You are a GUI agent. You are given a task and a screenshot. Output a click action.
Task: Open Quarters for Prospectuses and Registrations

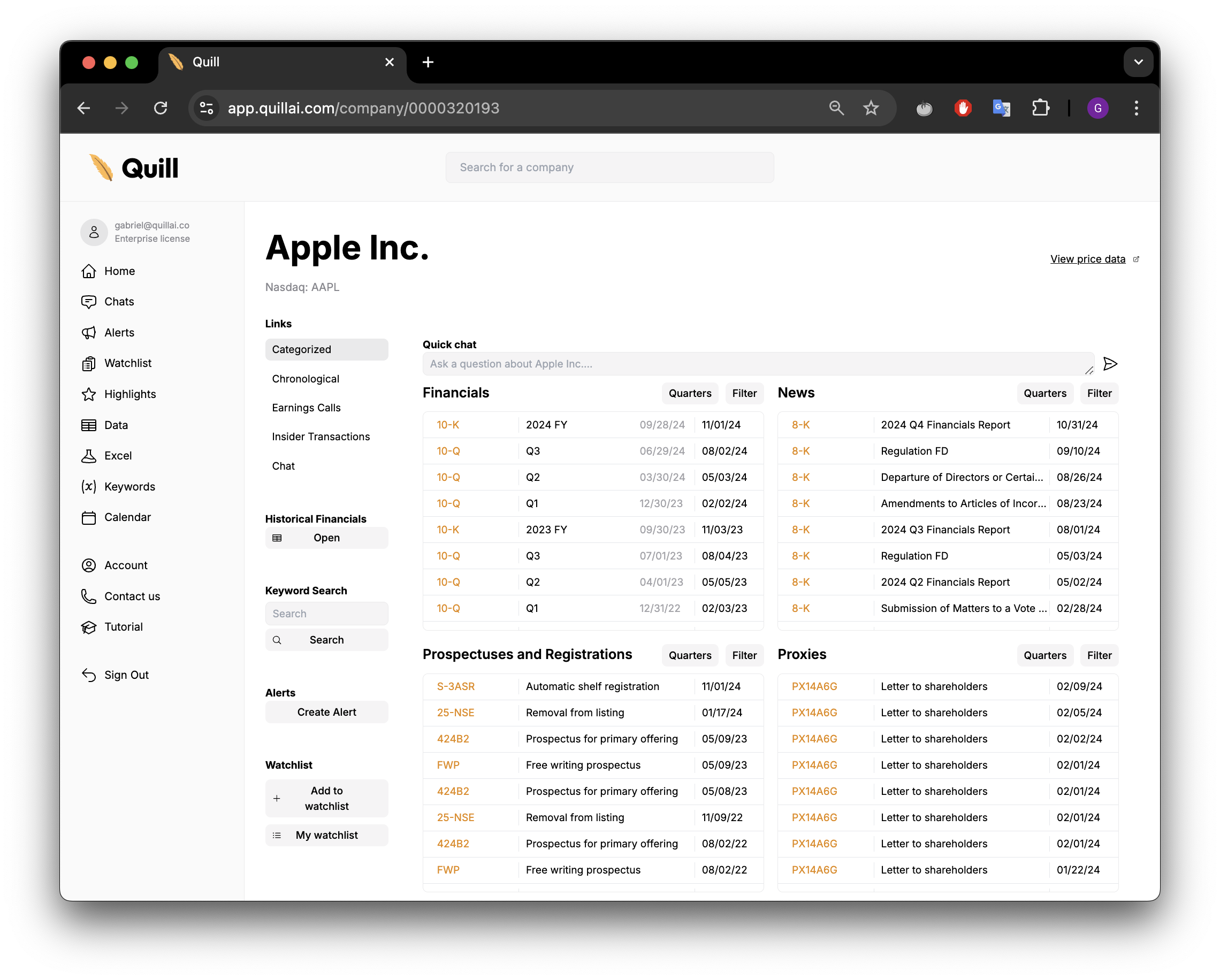[x=690, y=655]
